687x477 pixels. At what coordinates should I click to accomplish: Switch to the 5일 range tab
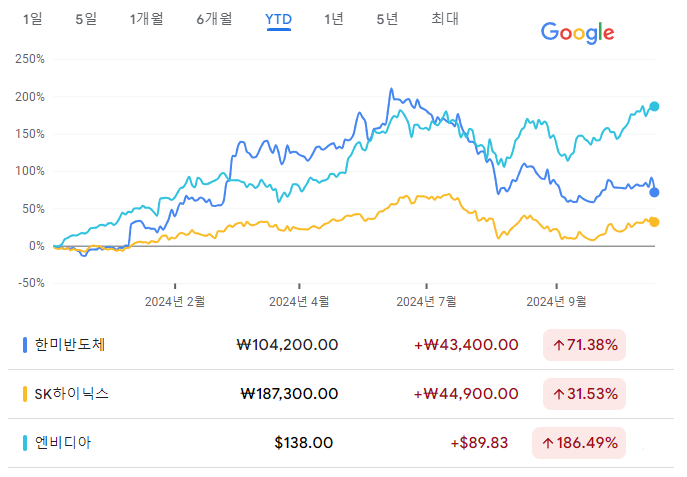(x=86, y=19)
